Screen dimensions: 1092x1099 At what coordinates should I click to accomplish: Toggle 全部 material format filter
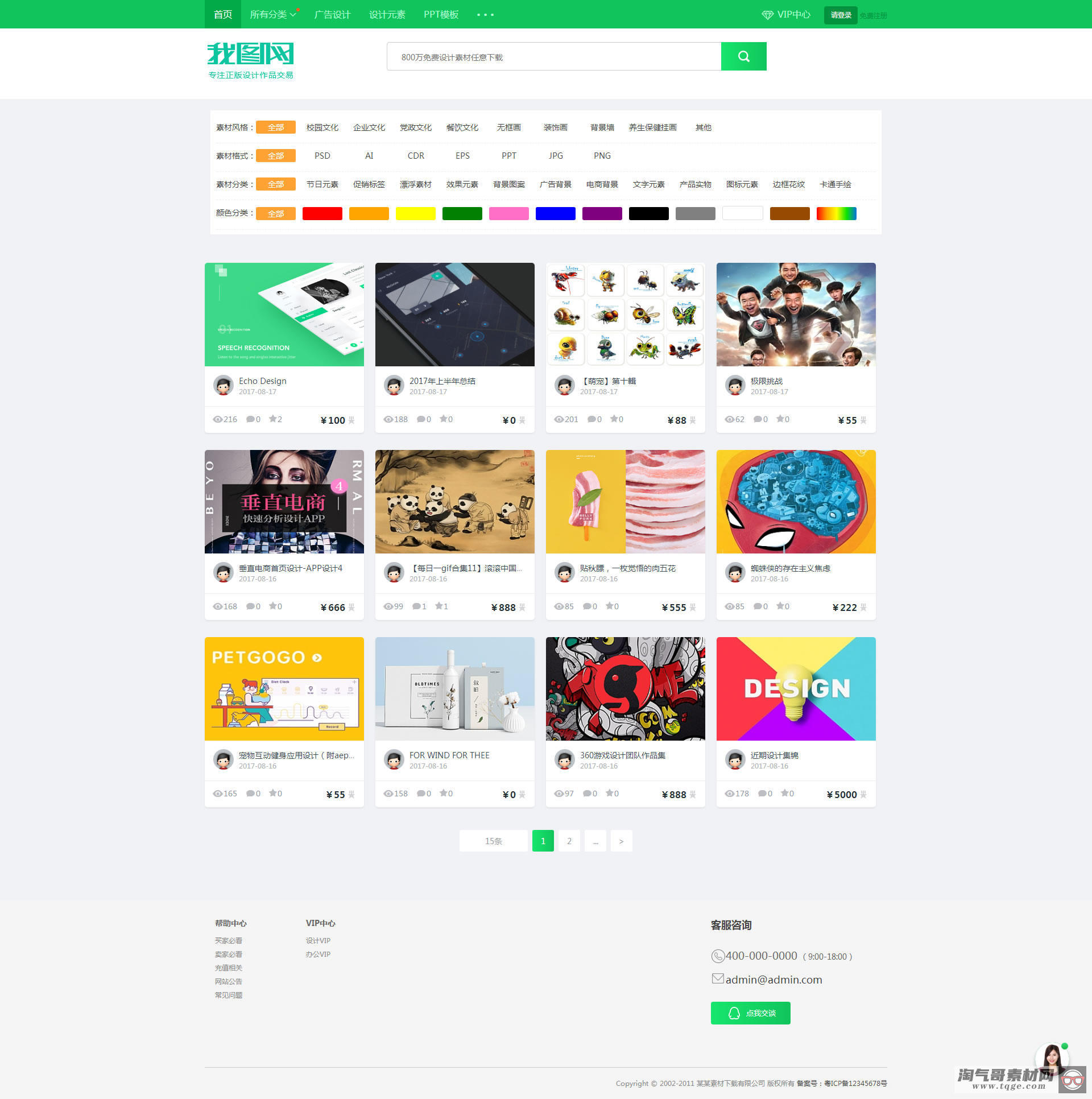click(277, 155)
